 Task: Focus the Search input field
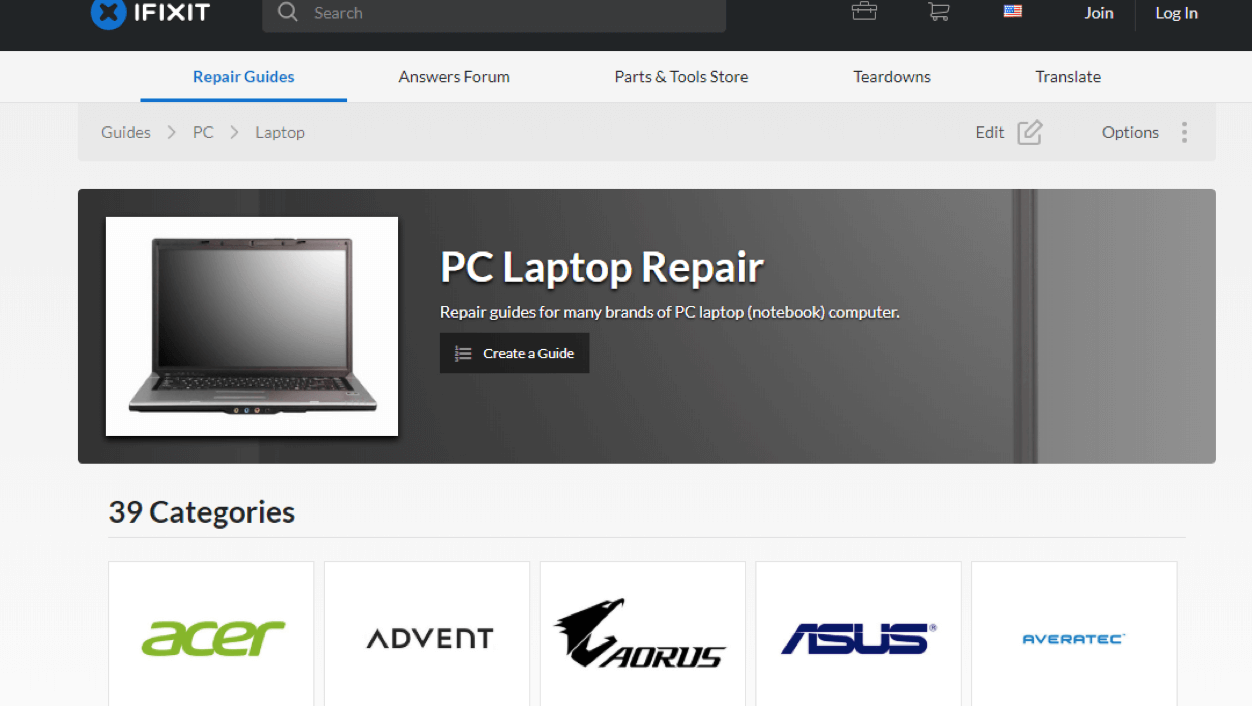point(494,13)
